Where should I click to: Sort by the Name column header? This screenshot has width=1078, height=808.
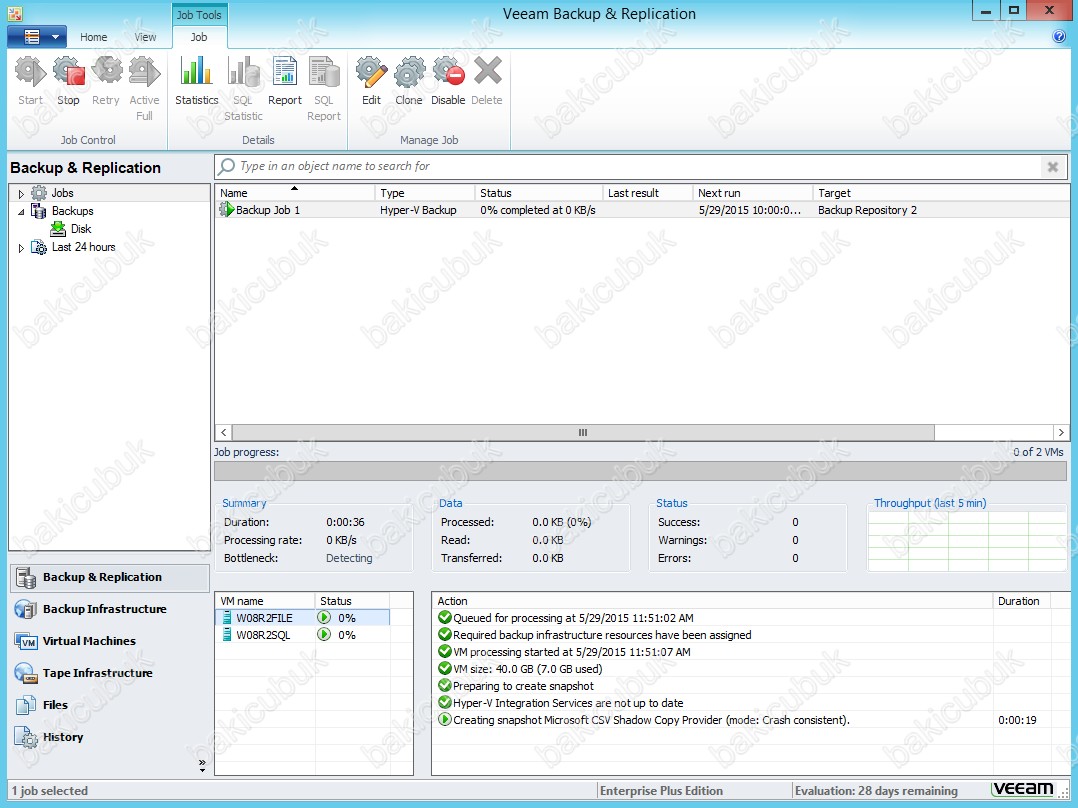(295, 193)
